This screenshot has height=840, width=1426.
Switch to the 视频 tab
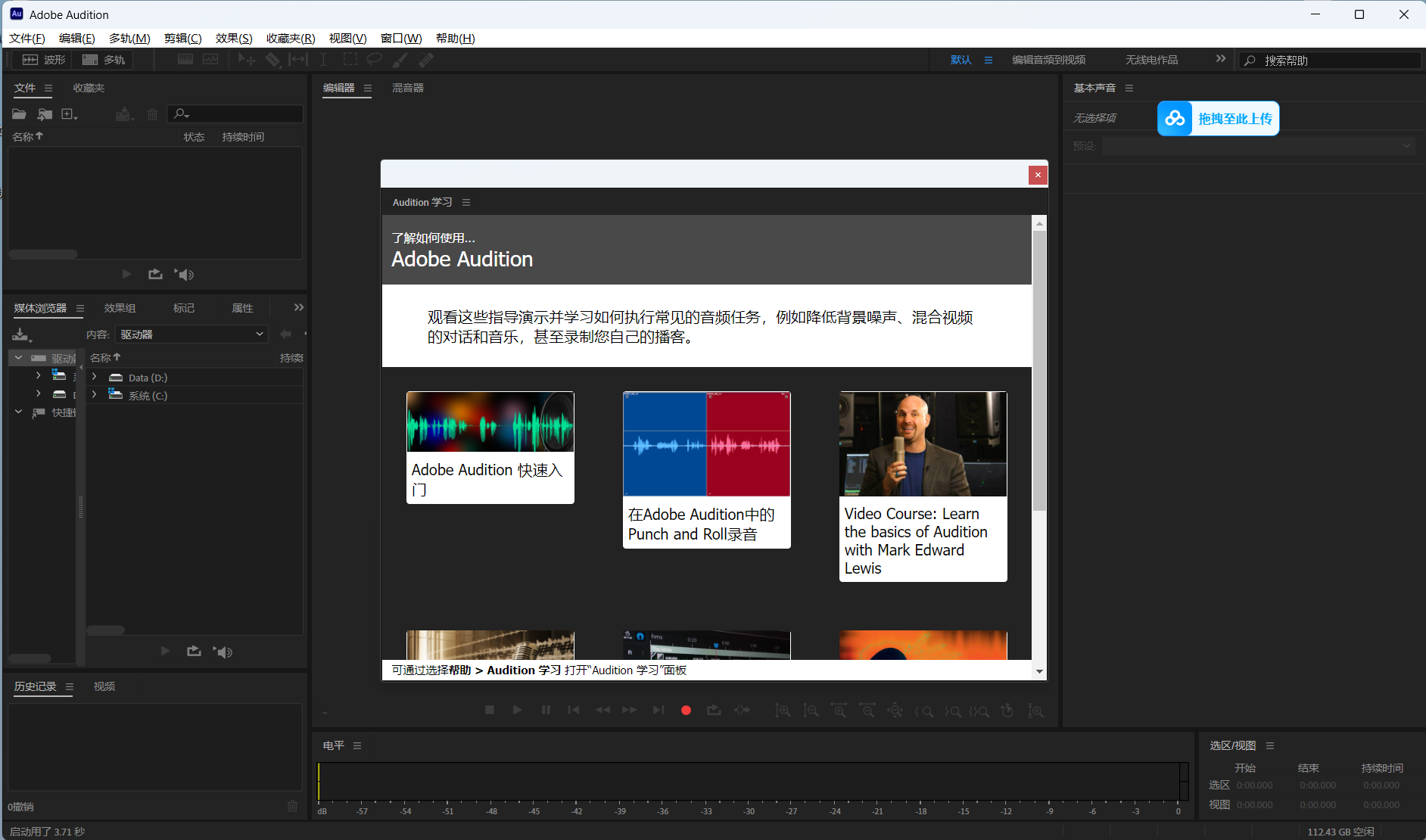(104, 686)
